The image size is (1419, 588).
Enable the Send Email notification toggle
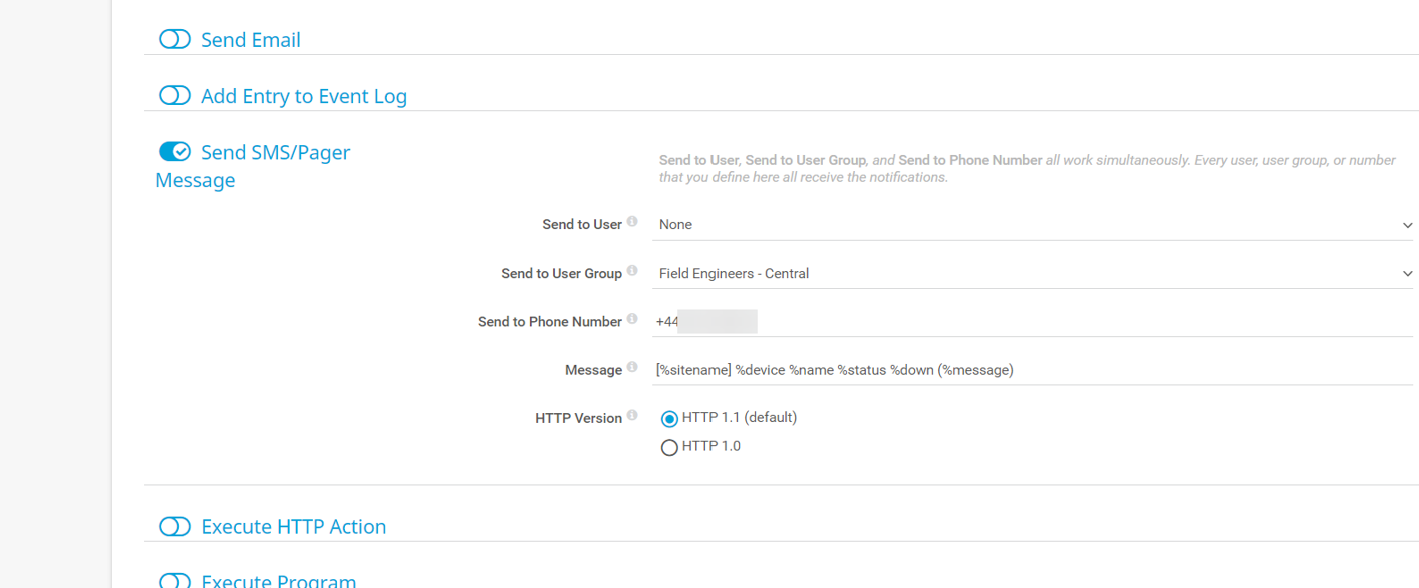pos(175,38)
